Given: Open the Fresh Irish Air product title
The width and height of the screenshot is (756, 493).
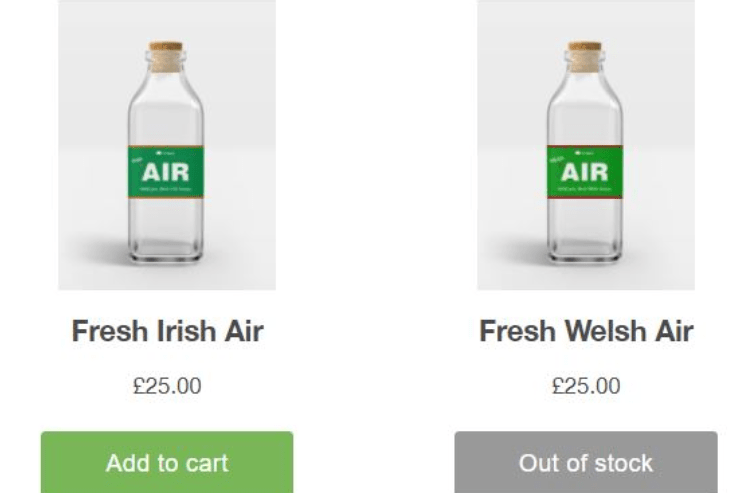Looking at the screenshot, I should (x=167, y=332).
